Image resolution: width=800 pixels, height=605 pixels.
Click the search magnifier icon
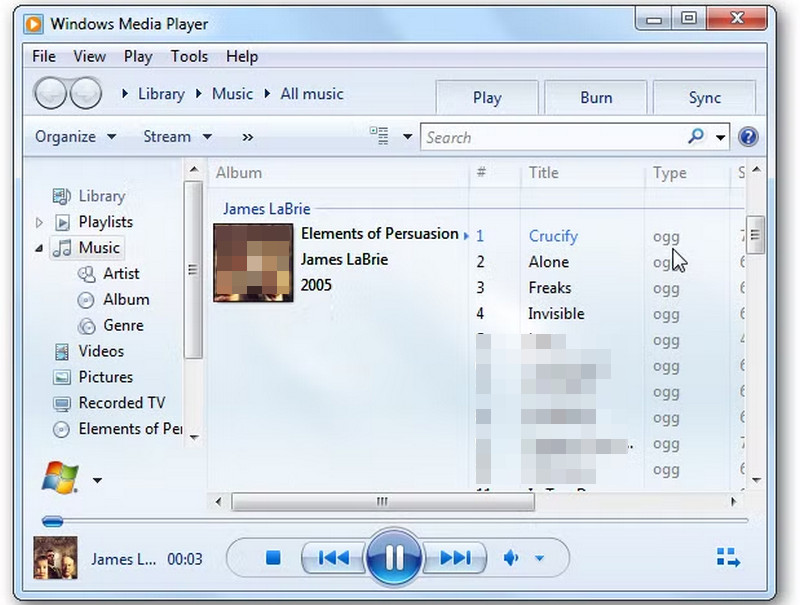[x=696, y=136]
